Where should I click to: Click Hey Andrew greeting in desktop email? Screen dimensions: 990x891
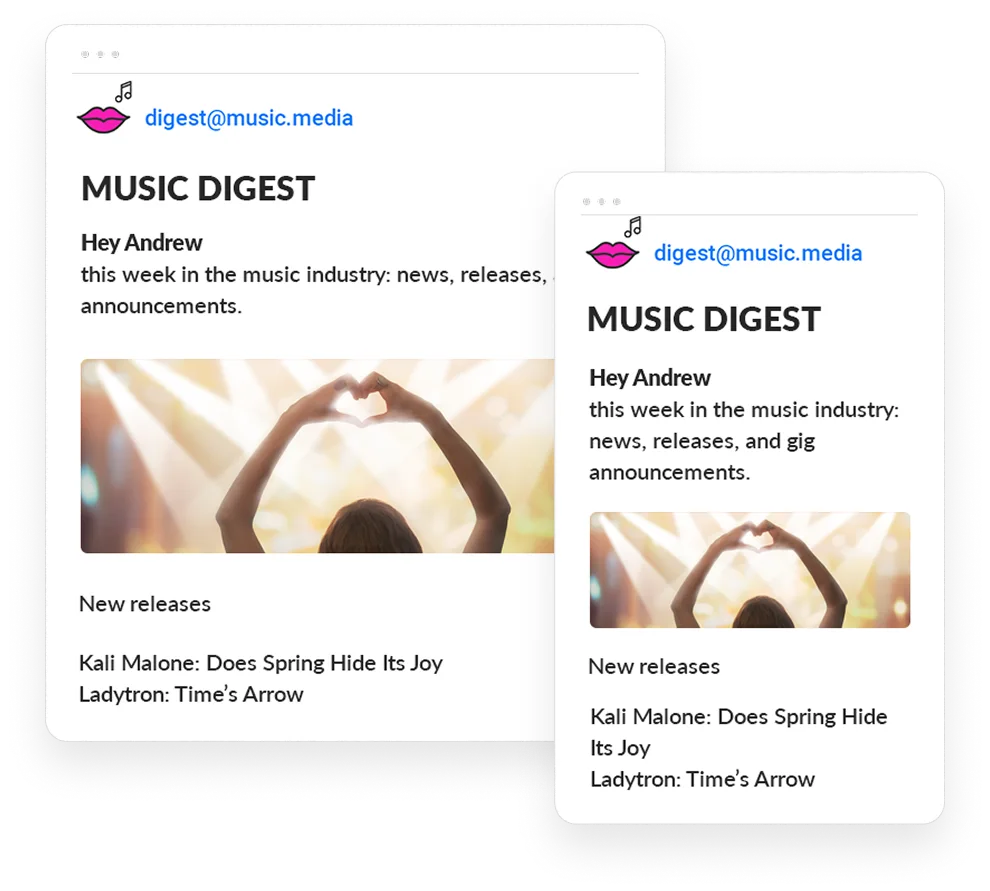pyautogui.click(x=141, y=243)
